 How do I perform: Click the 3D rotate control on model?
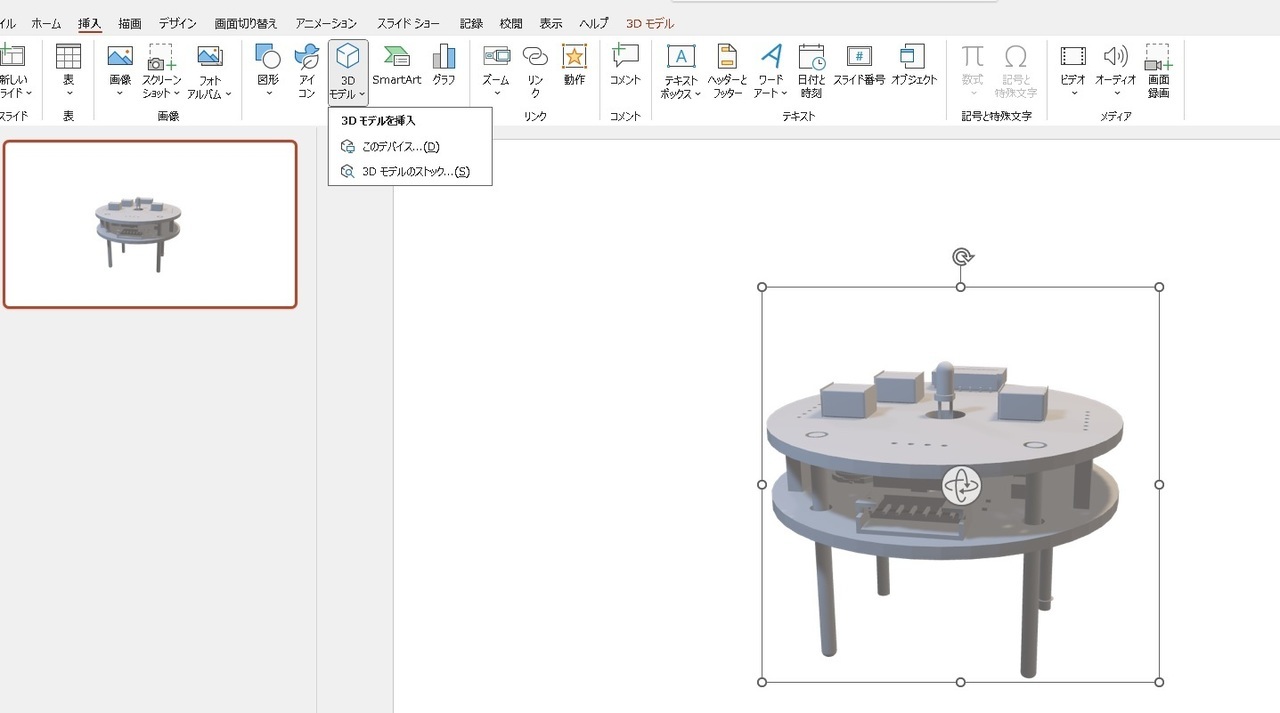pos(962,485)
